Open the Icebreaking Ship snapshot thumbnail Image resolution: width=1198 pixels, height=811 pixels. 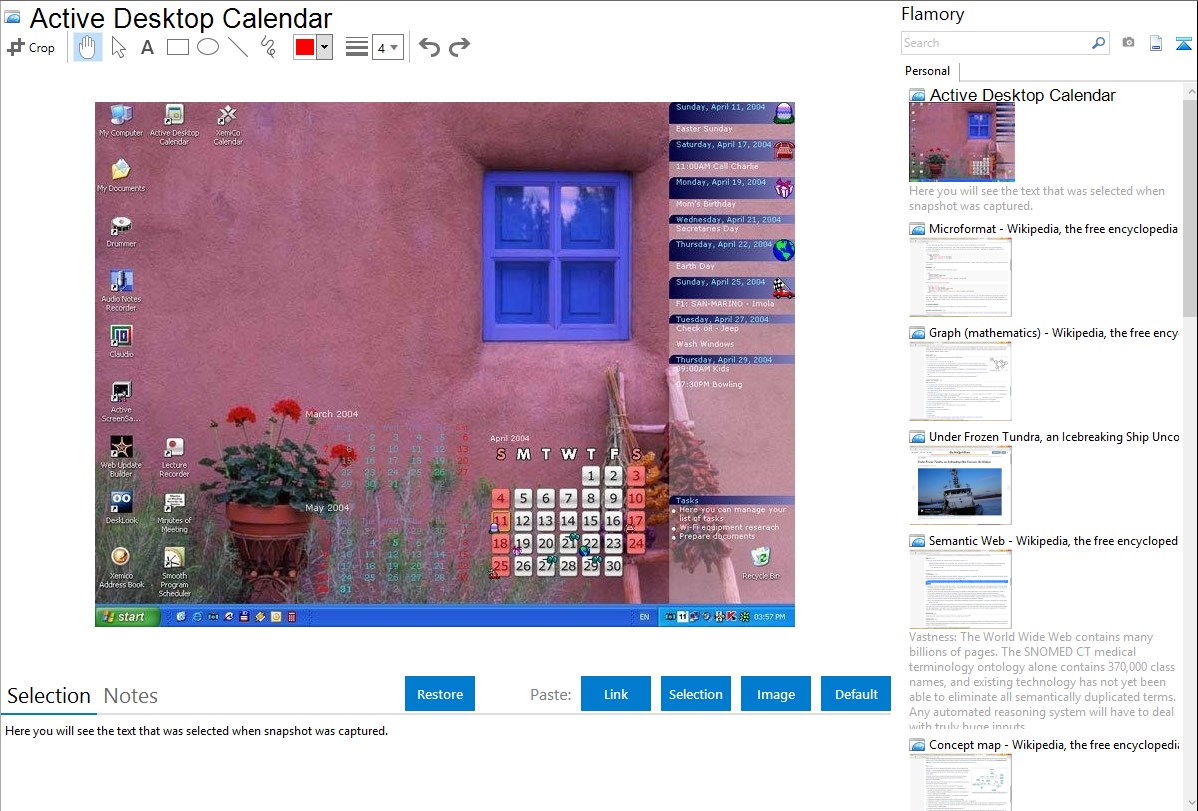click(960, 485)
